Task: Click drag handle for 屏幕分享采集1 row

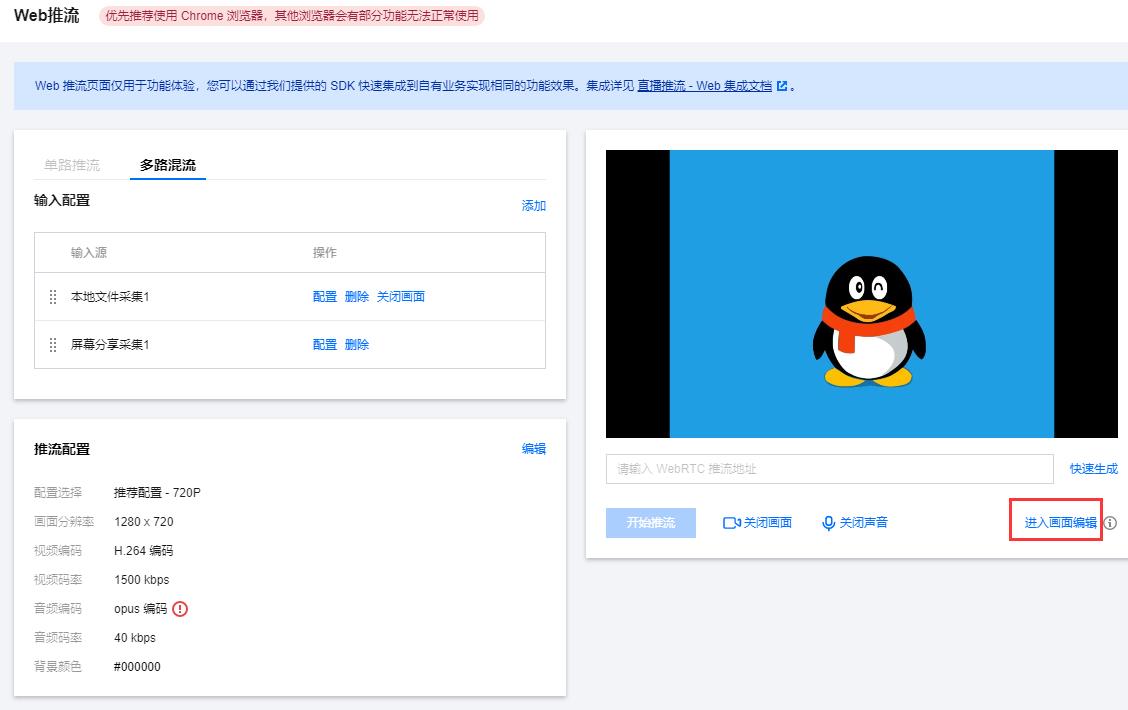Action: click(x=53, y=345)
